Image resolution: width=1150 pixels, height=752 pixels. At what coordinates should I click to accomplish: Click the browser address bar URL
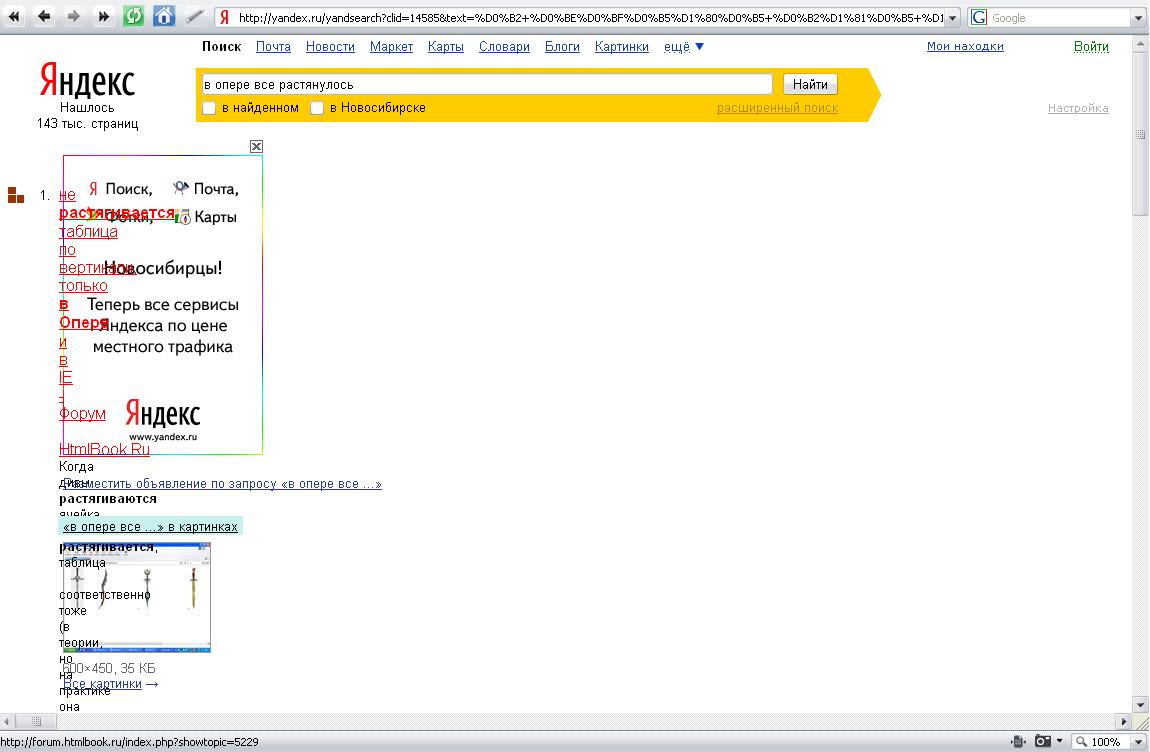coord(590,18)
